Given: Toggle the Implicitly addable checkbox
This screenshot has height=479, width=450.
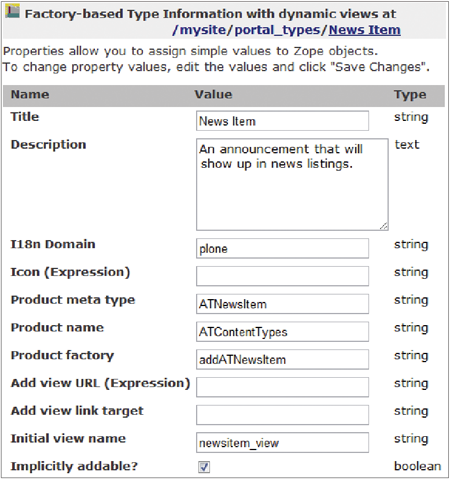Looking at the screenshot, I should (x=204, y=467).
